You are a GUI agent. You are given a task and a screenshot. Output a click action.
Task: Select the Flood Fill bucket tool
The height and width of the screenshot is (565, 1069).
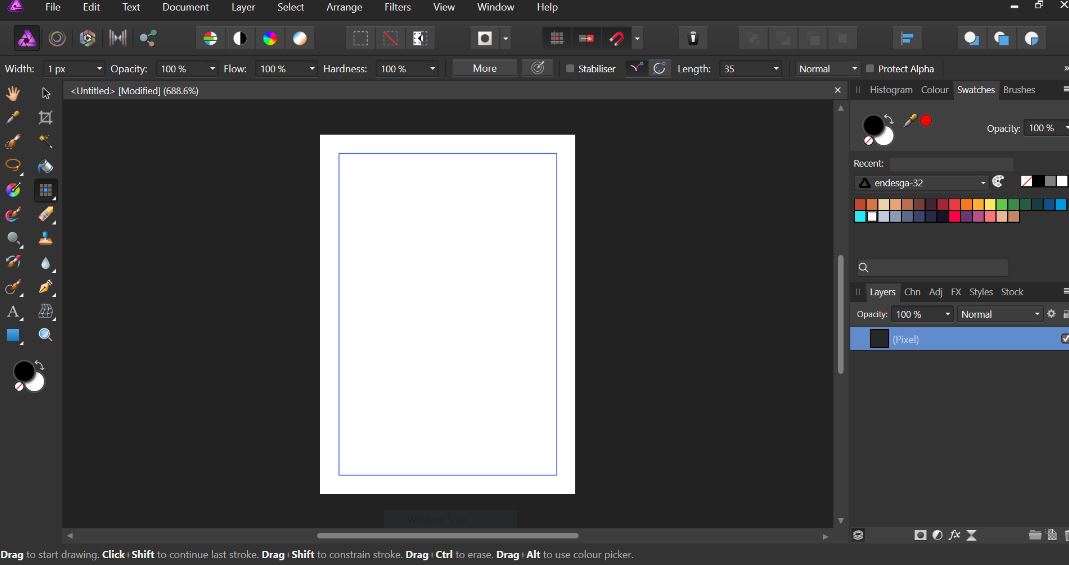click(46, 166)
